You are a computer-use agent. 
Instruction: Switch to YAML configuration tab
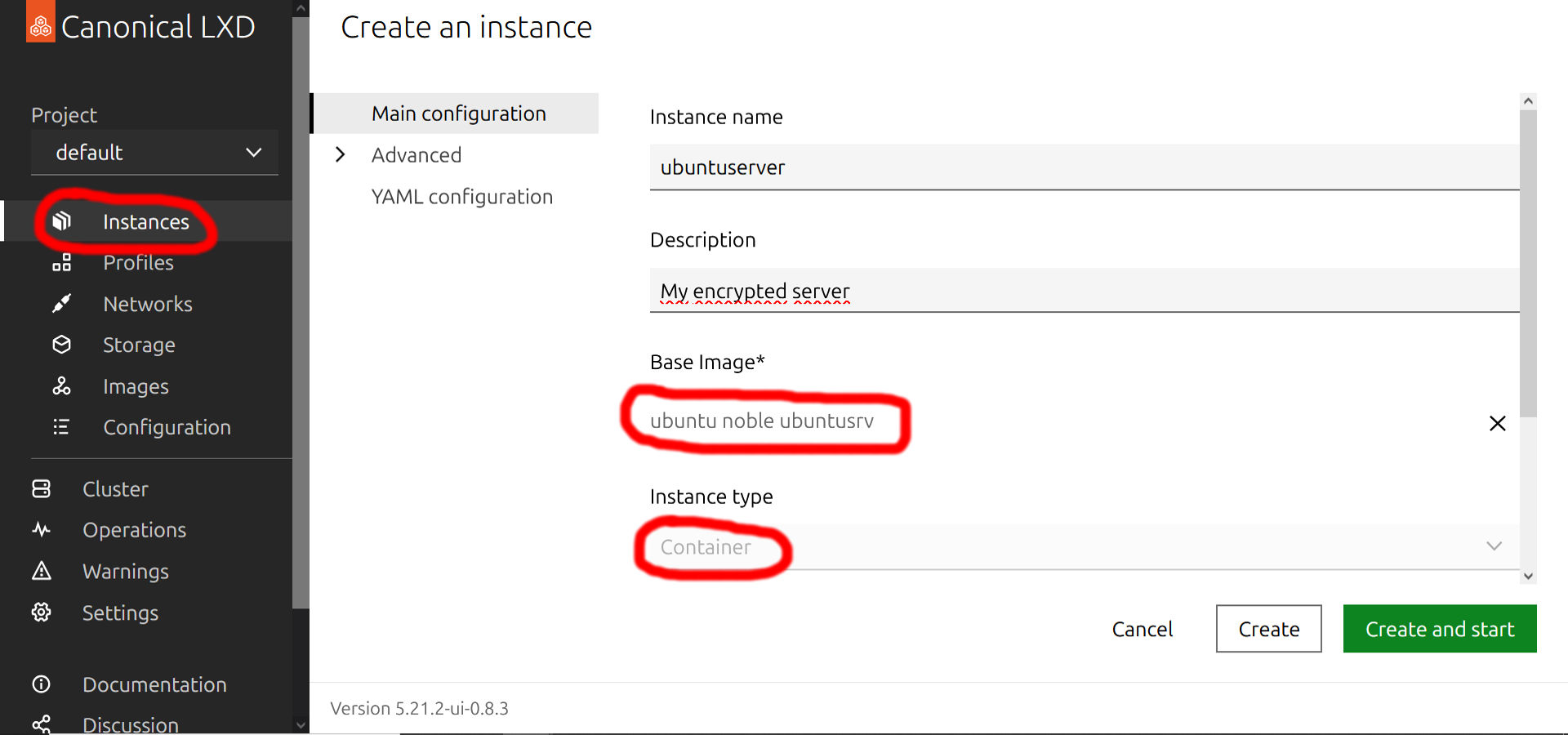tap(461, 197)
